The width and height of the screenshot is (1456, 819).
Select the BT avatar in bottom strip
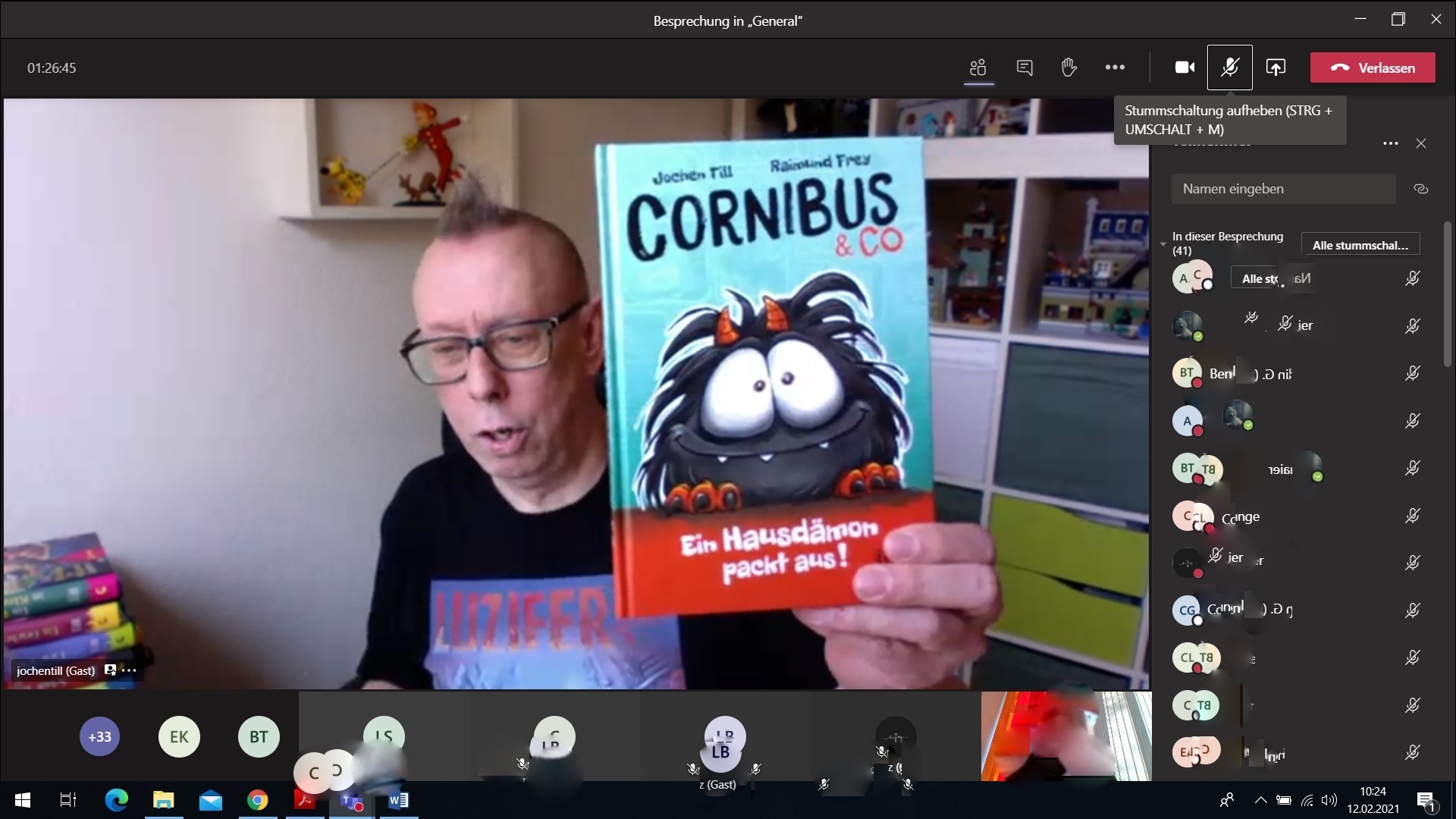pyautogui.click(x=259, y=736)
